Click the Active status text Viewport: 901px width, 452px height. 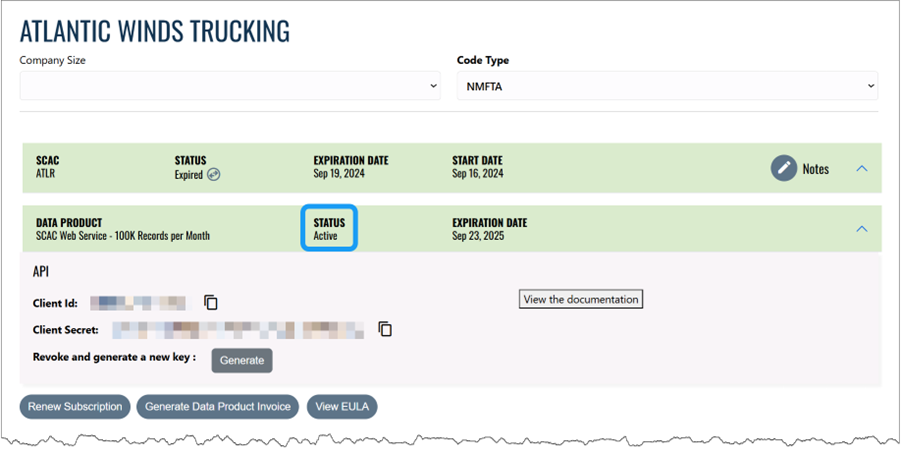click(x=325, y=235)
